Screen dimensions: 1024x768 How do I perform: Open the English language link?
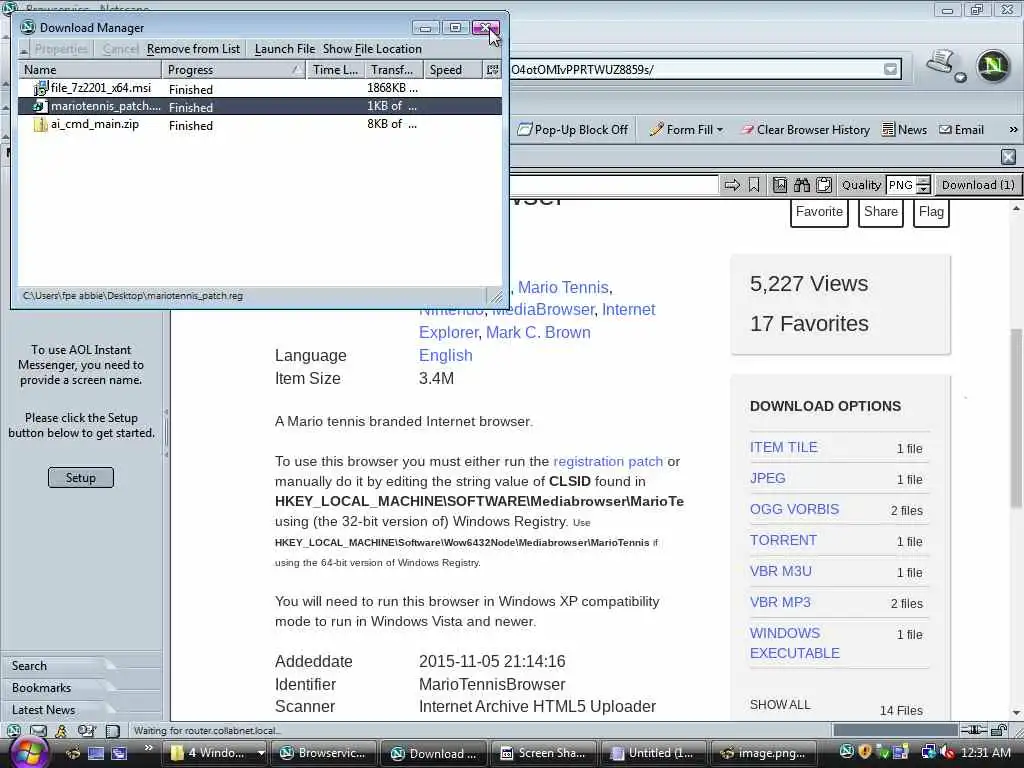point(445,355)
